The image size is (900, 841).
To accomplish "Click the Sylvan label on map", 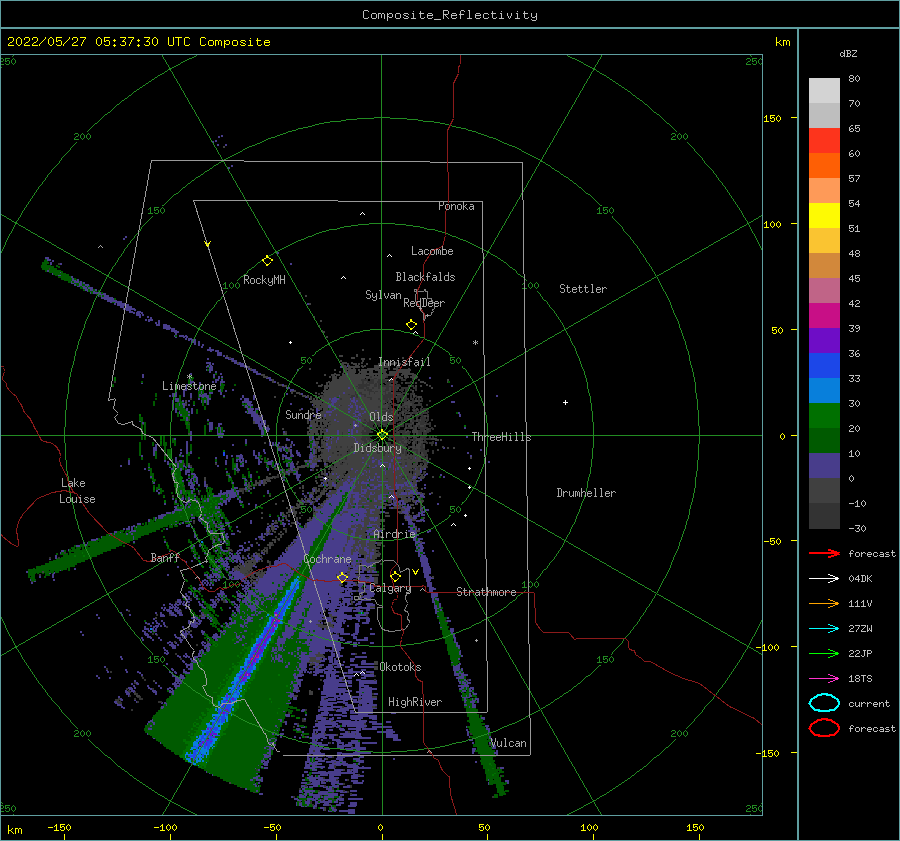I will point(383,295).
